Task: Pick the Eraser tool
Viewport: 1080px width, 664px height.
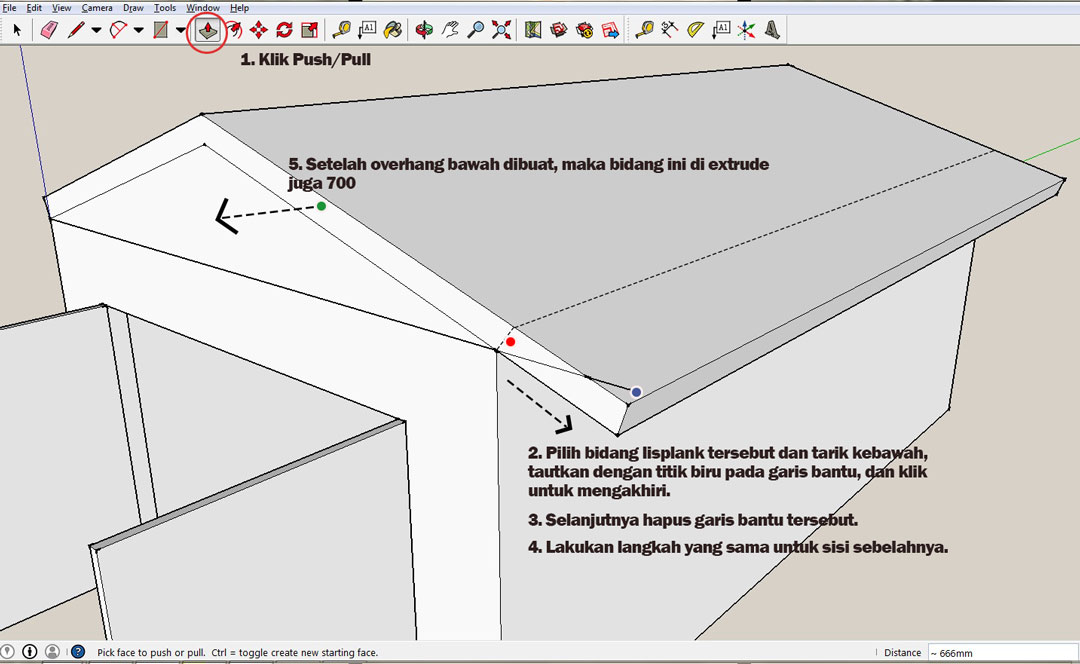Action: pyautogui.click(x=49, y=30)
